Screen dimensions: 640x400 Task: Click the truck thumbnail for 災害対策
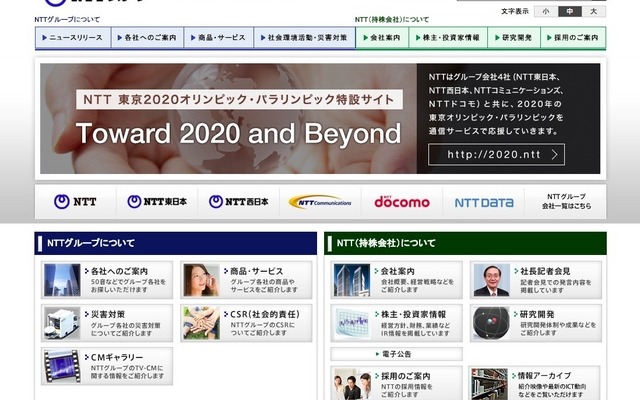coord(62,323)
